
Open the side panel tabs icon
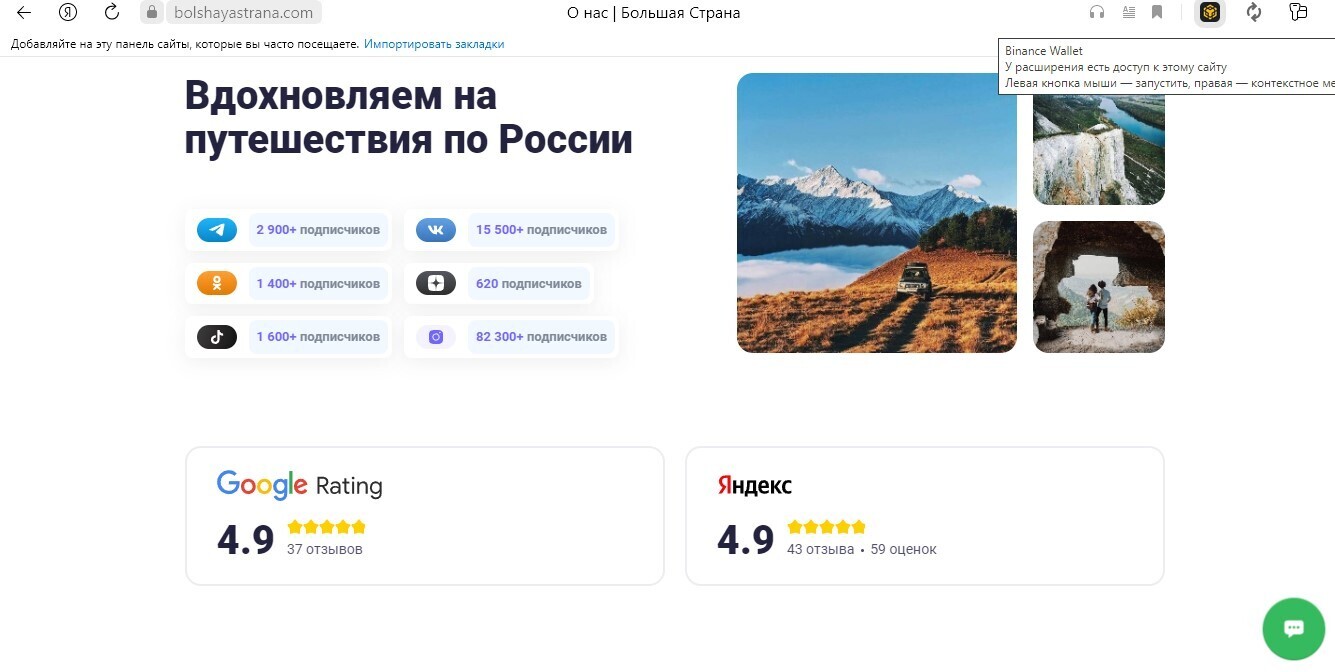pos(1297,12)
